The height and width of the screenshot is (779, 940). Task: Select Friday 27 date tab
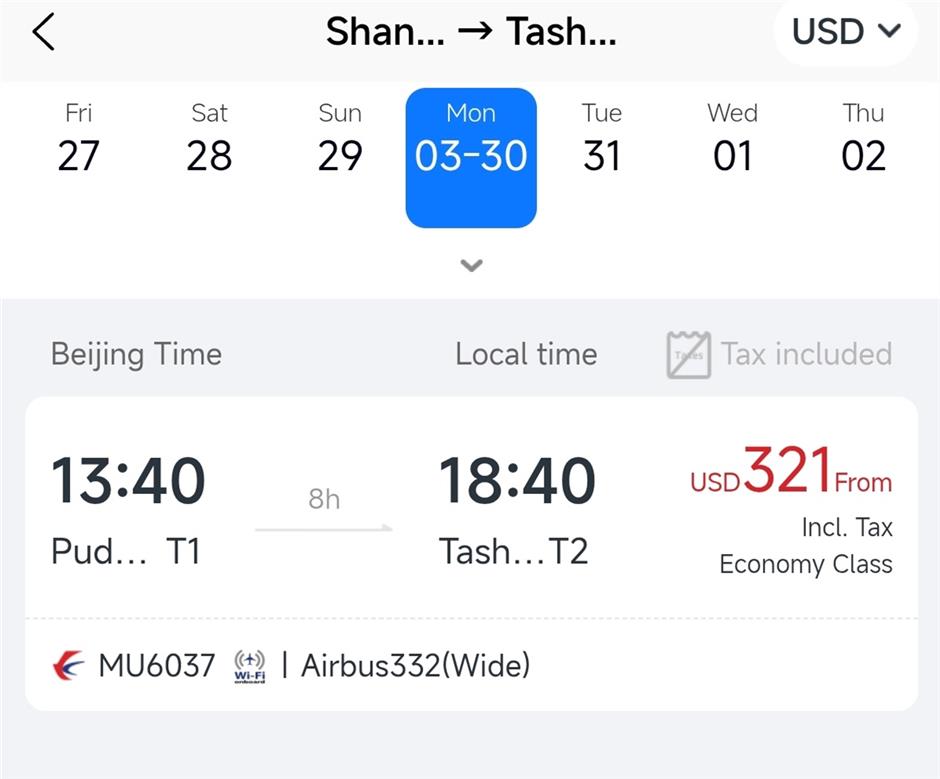[x=78, y=140]
